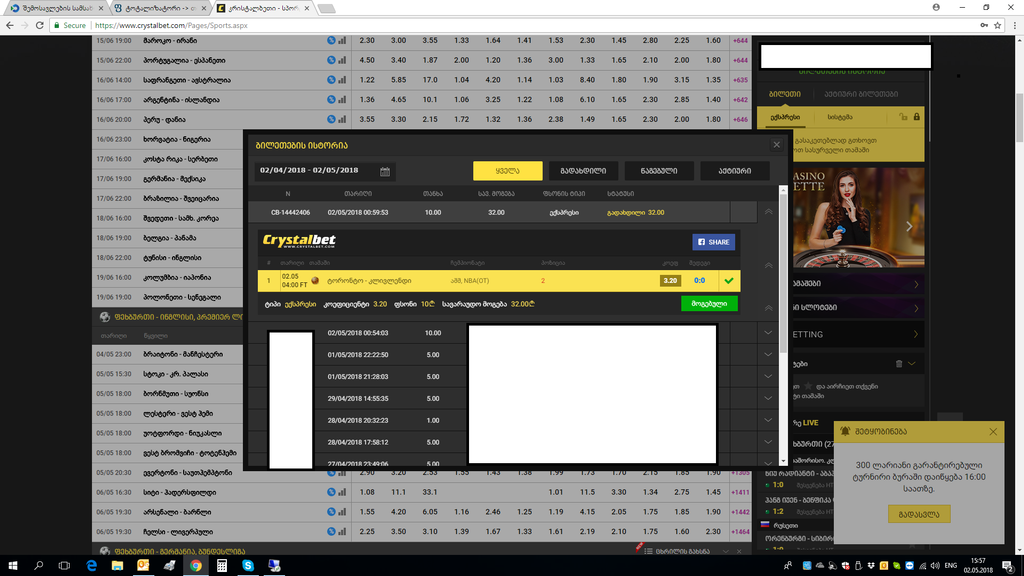Click the bell icon in notification popup
This screenshot has width=1024, height=576.
[845, 431]
